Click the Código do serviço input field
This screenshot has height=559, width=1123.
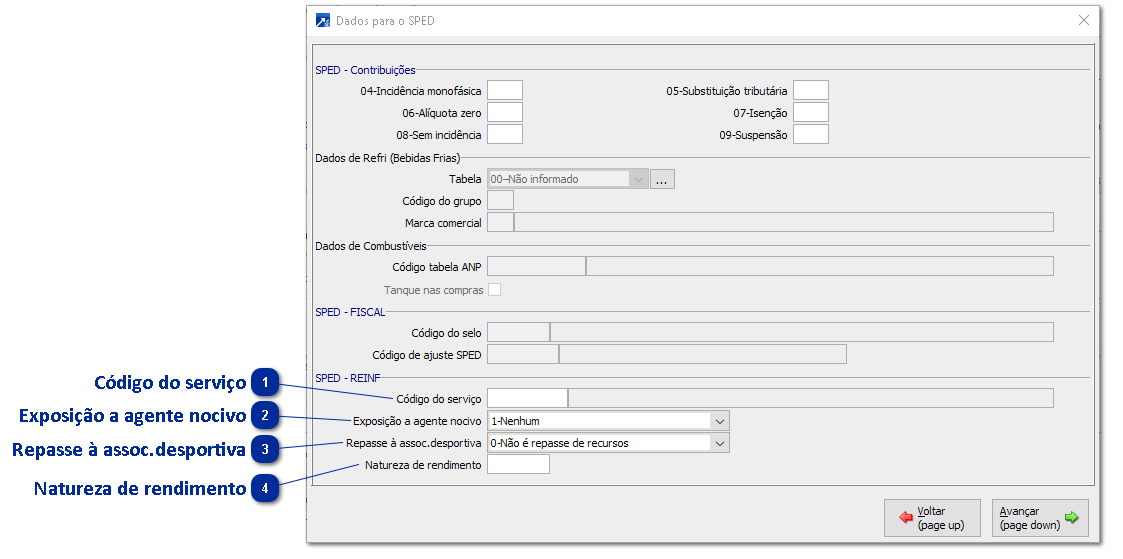pyautogui.click(x=526, y=398)
